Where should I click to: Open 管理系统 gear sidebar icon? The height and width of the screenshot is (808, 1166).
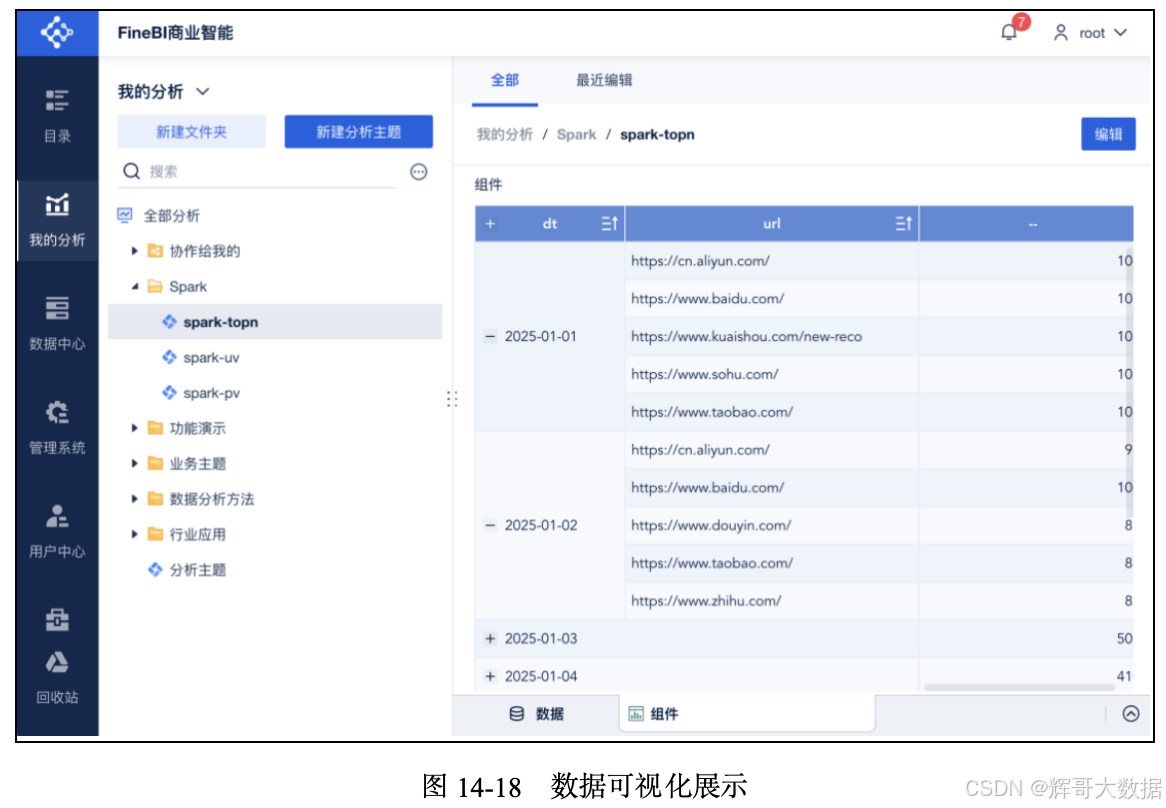point(57,412)
